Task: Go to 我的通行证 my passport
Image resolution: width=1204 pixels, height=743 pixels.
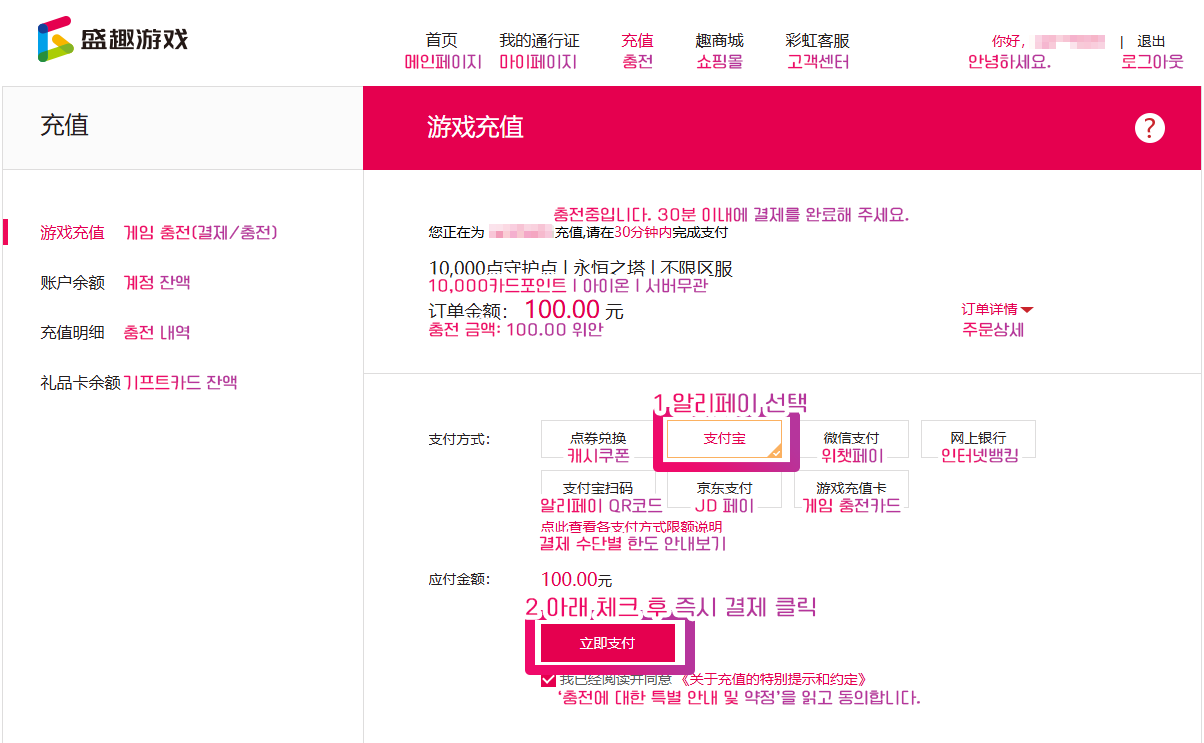Action: [x=539, y=41]
